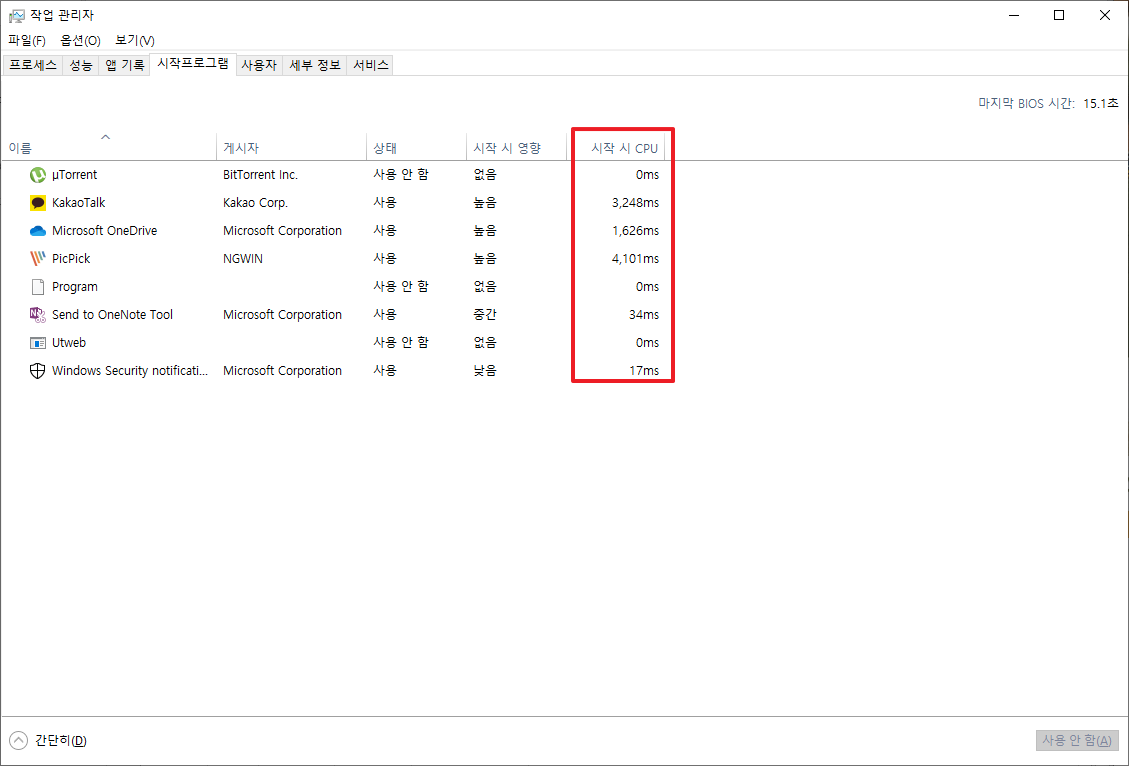Sort by the 상태 column header
This screenshot has height=766, width=1129.
click(416, 148)
